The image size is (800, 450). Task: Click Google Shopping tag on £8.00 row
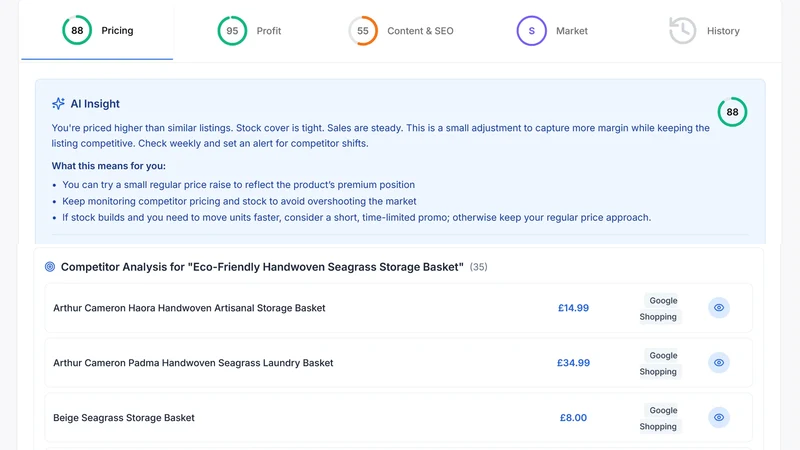659,418
